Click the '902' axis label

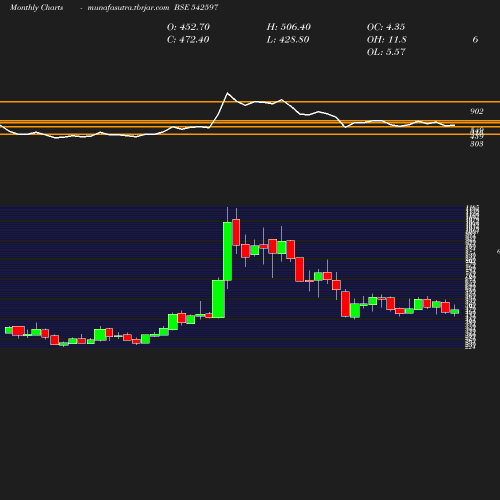477,111
